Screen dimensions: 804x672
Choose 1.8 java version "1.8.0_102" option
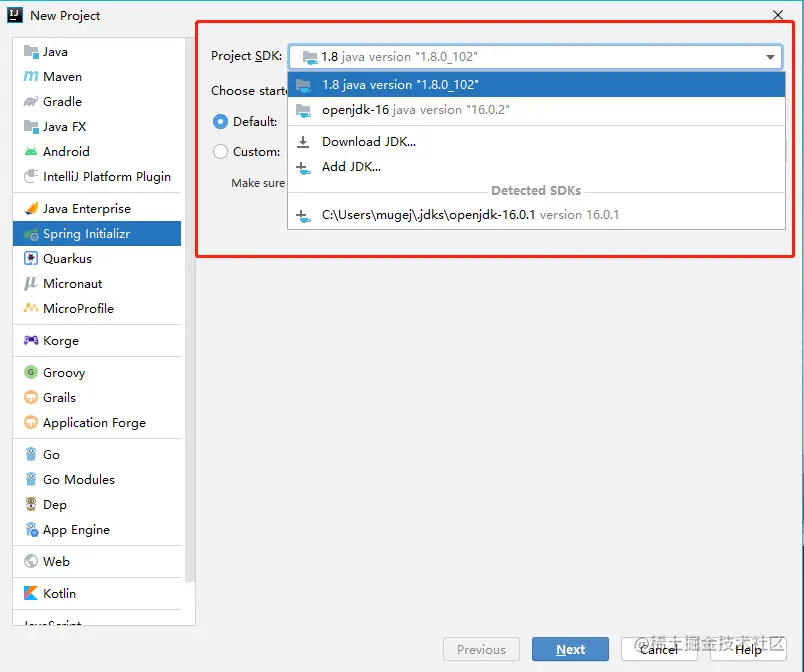(x=536, y=85)
